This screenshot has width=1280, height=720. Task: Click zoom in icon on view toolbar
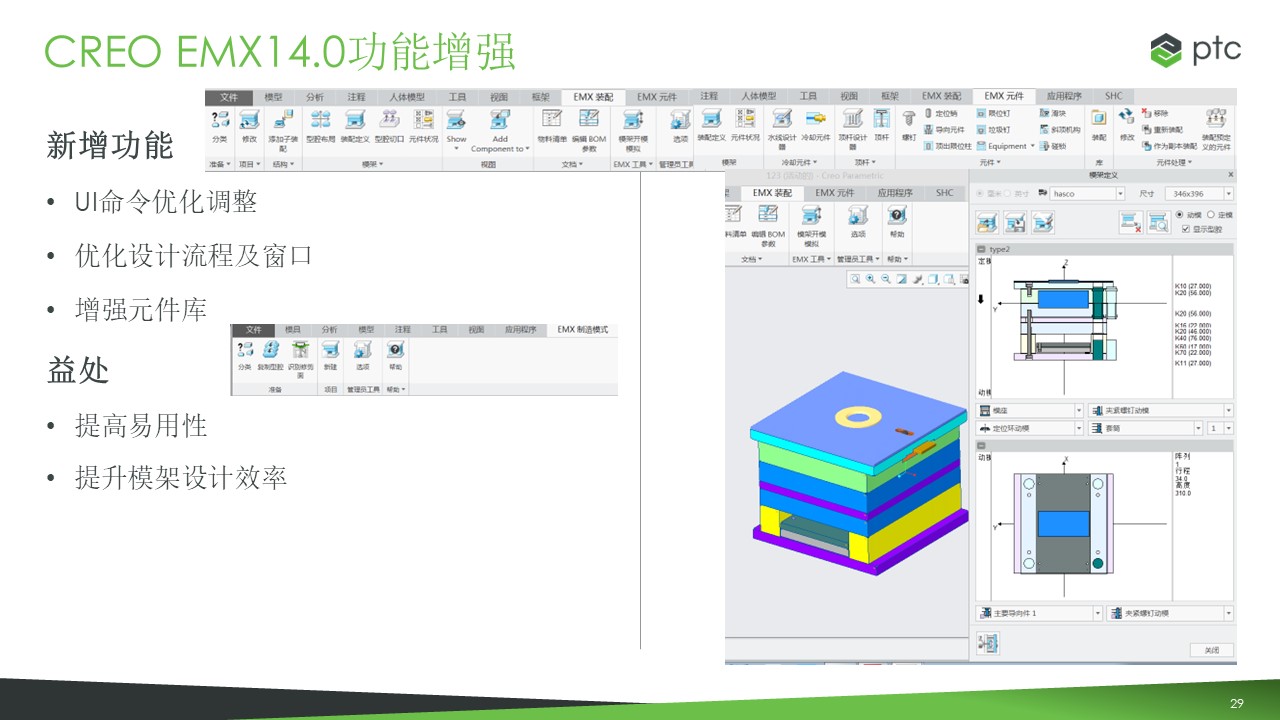click(x=871, y=280)
